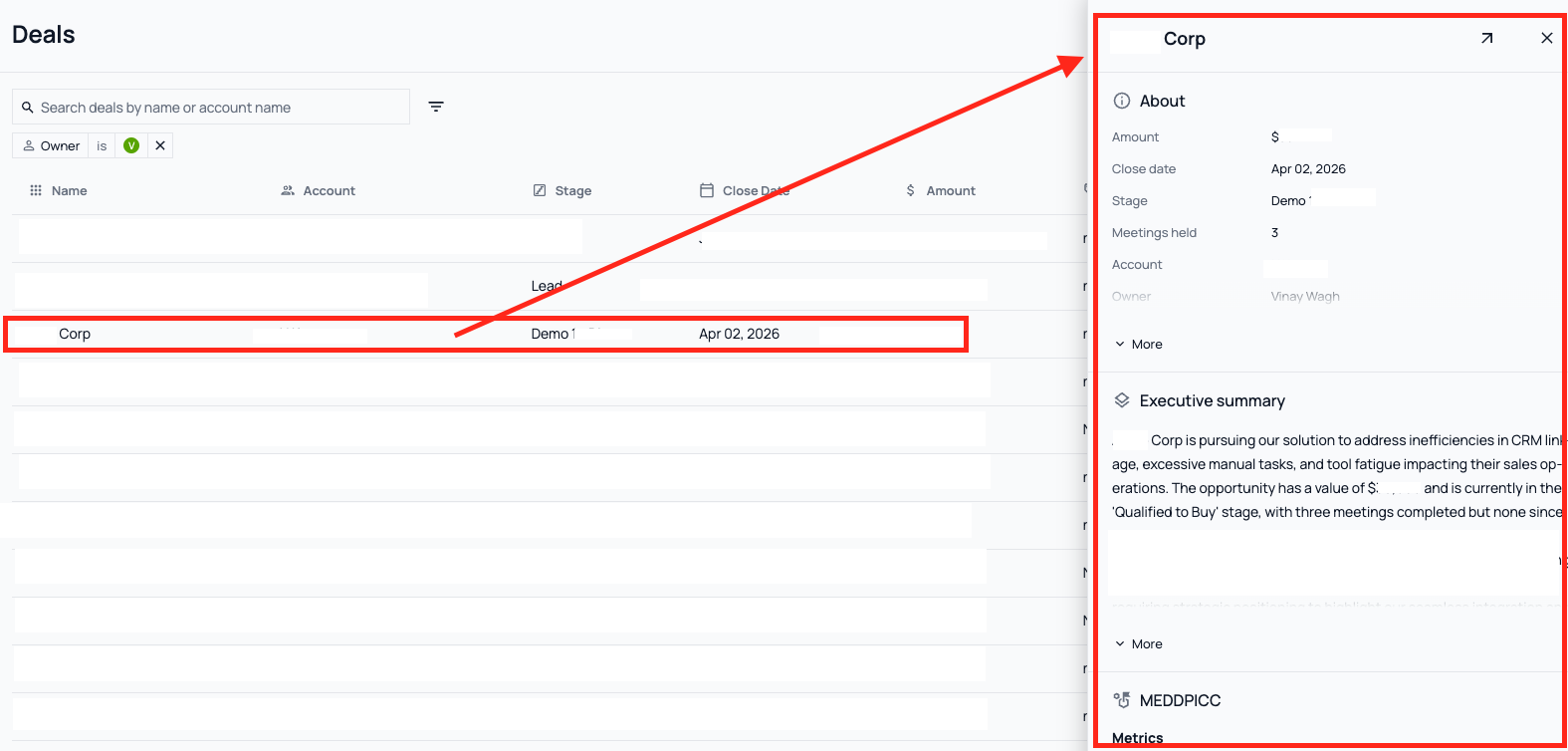Close the Corp deal side panel
The image size is (1568, 751).
[1546, 39]
